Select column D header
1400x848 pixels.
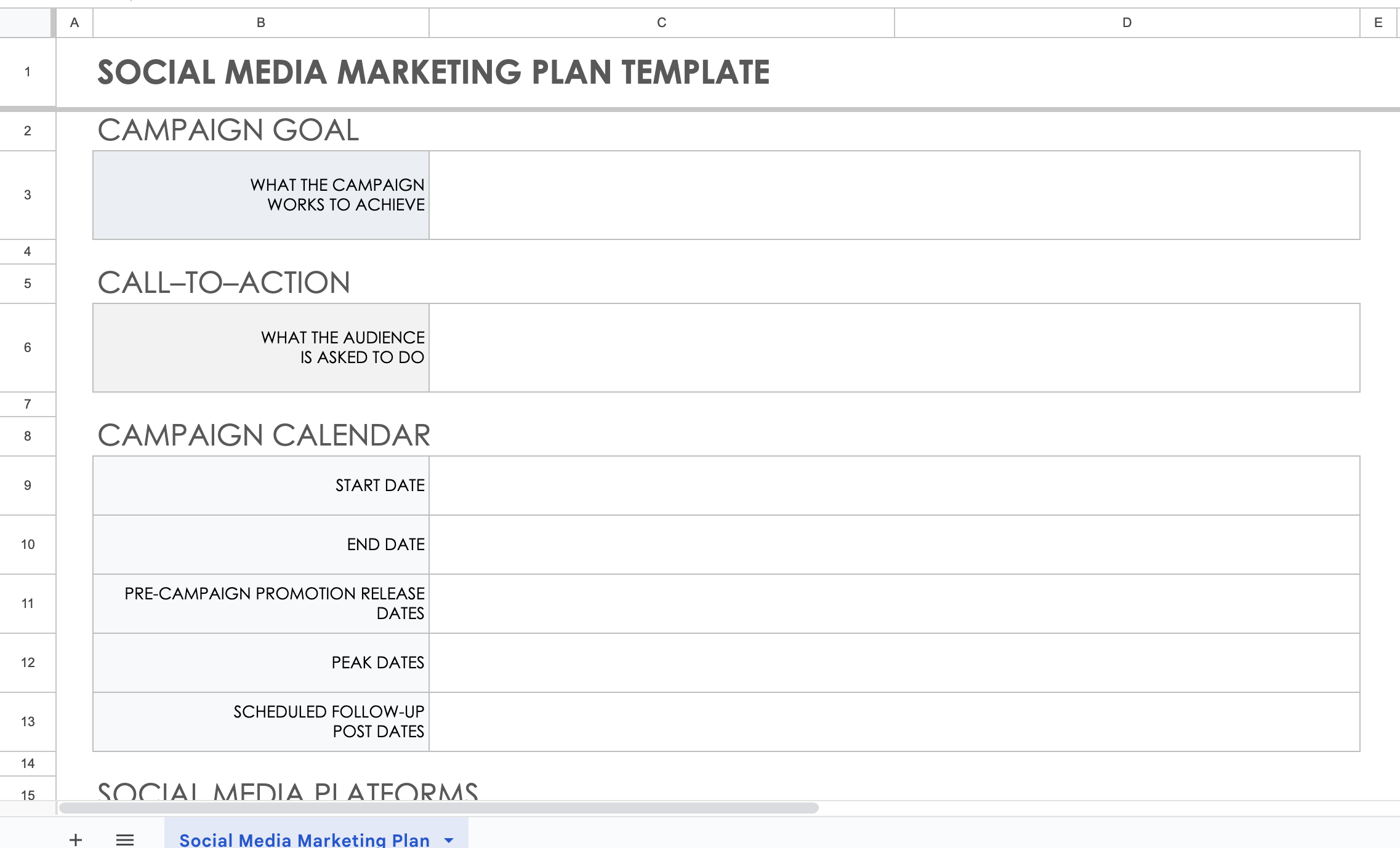click(x=1127, y=23)
